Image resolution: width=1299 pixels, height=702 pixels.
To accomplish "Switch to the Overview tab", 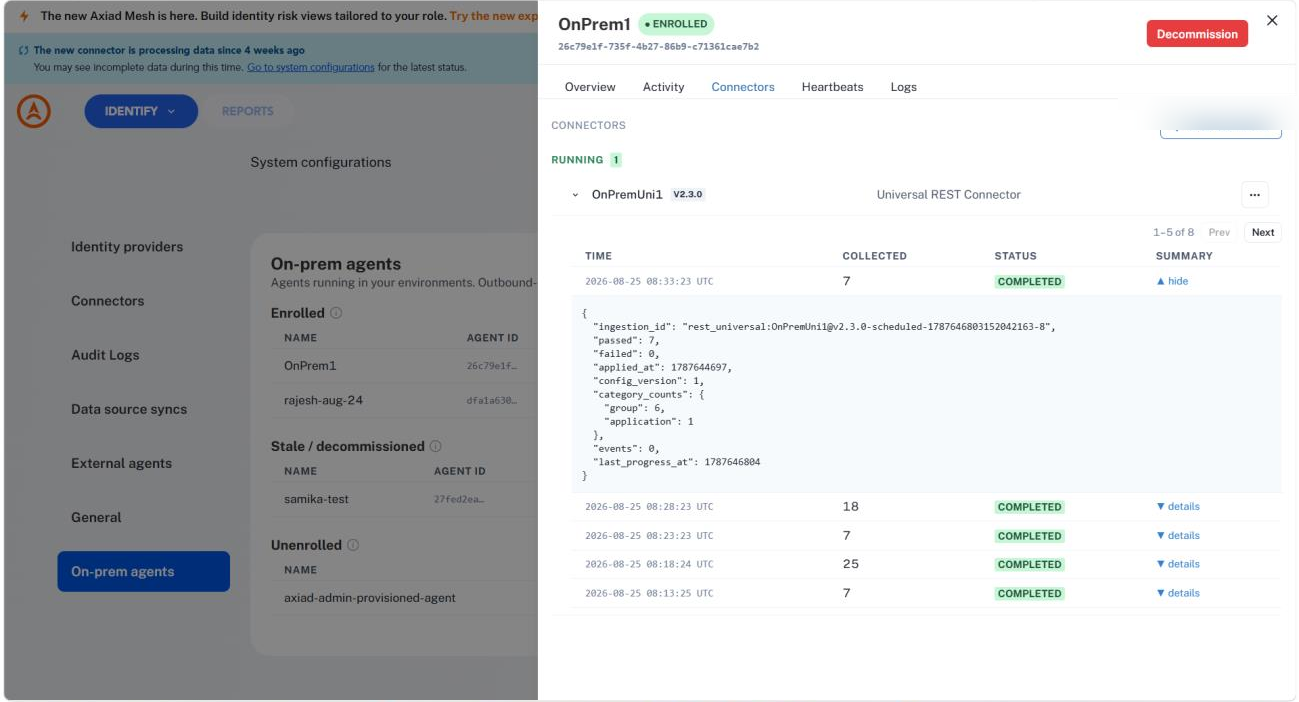I will [590, 87].
